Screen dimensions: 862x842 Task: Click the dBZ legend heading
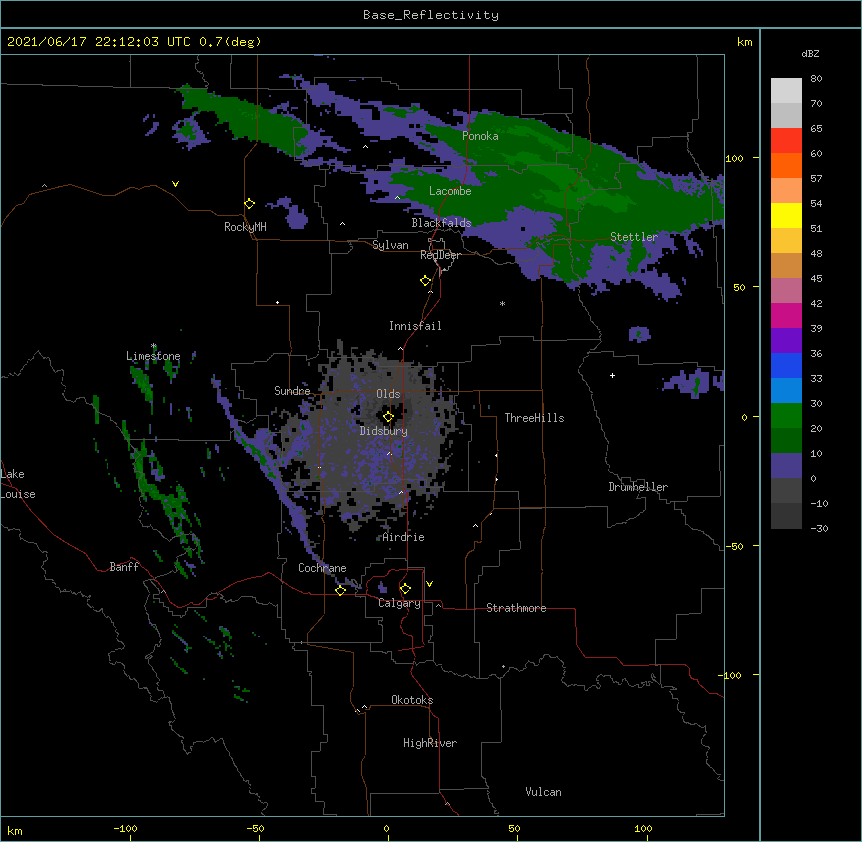pos(810,53)
